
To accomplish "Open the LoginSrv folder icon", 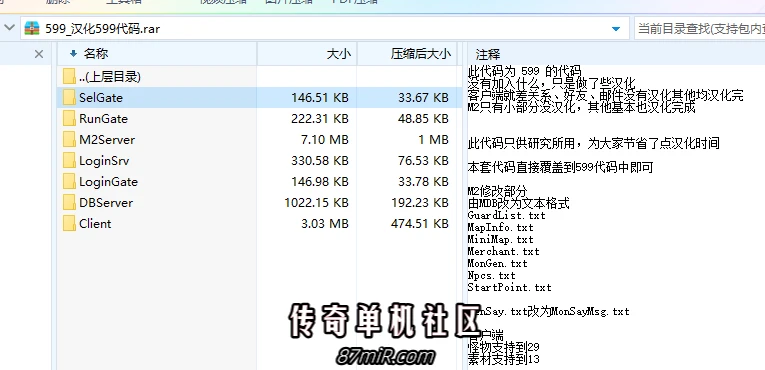I will click(x=70, y=161).
